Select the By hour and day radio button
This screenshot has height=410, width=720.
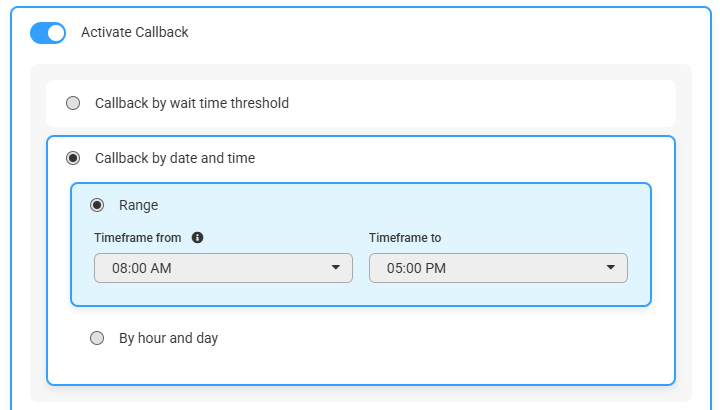click(97, 338)
